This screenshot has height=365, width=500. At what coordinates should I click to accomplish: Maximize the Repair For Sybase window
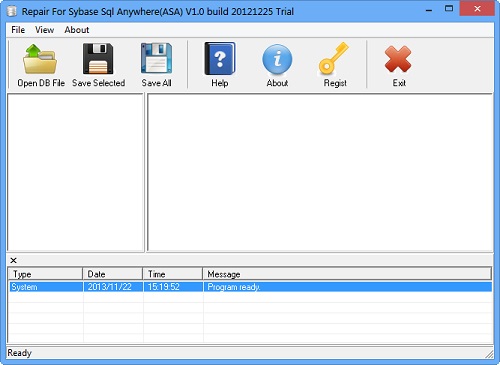(449, 9)
